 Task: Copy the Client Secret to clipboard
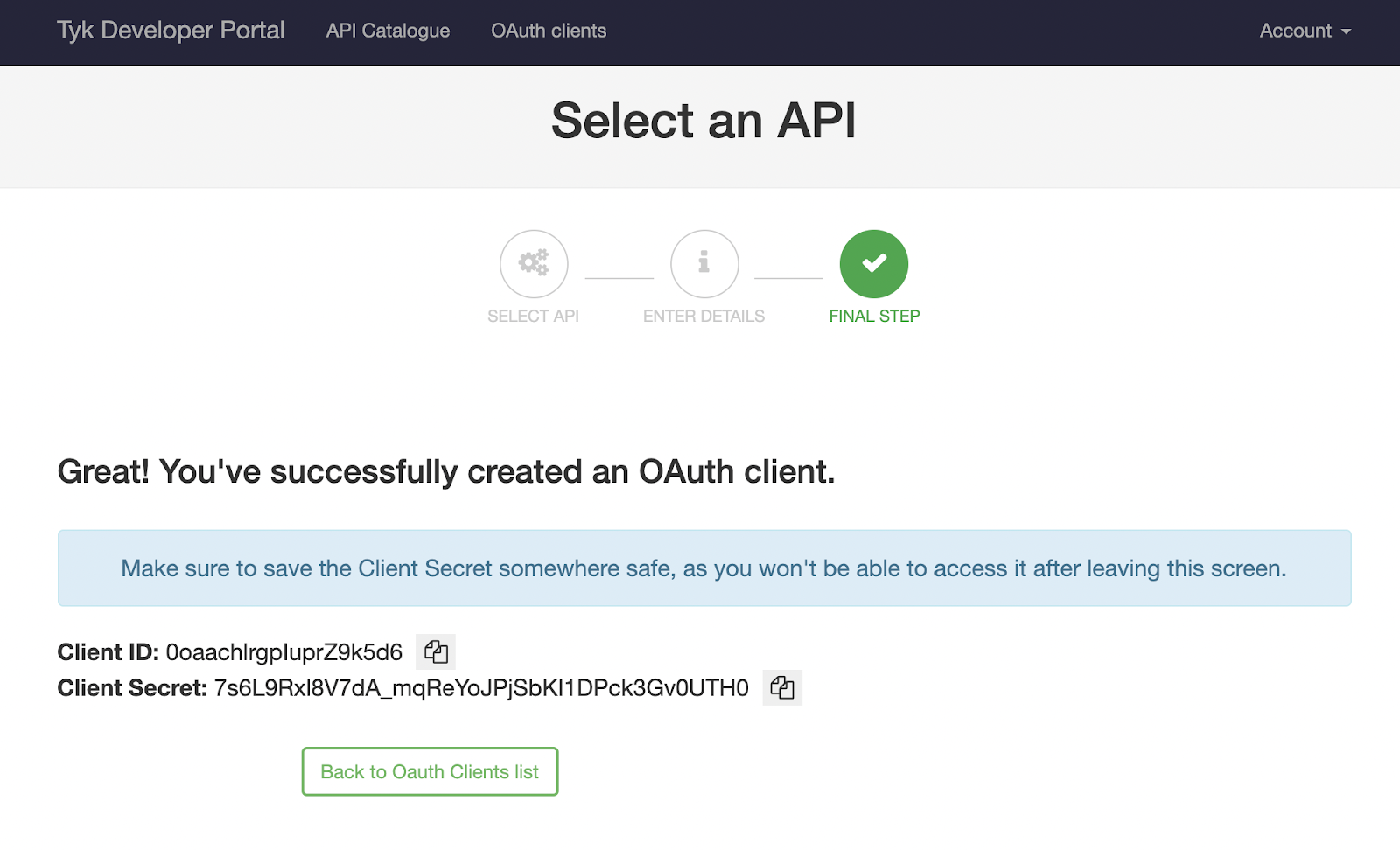[x=782, y=688]
